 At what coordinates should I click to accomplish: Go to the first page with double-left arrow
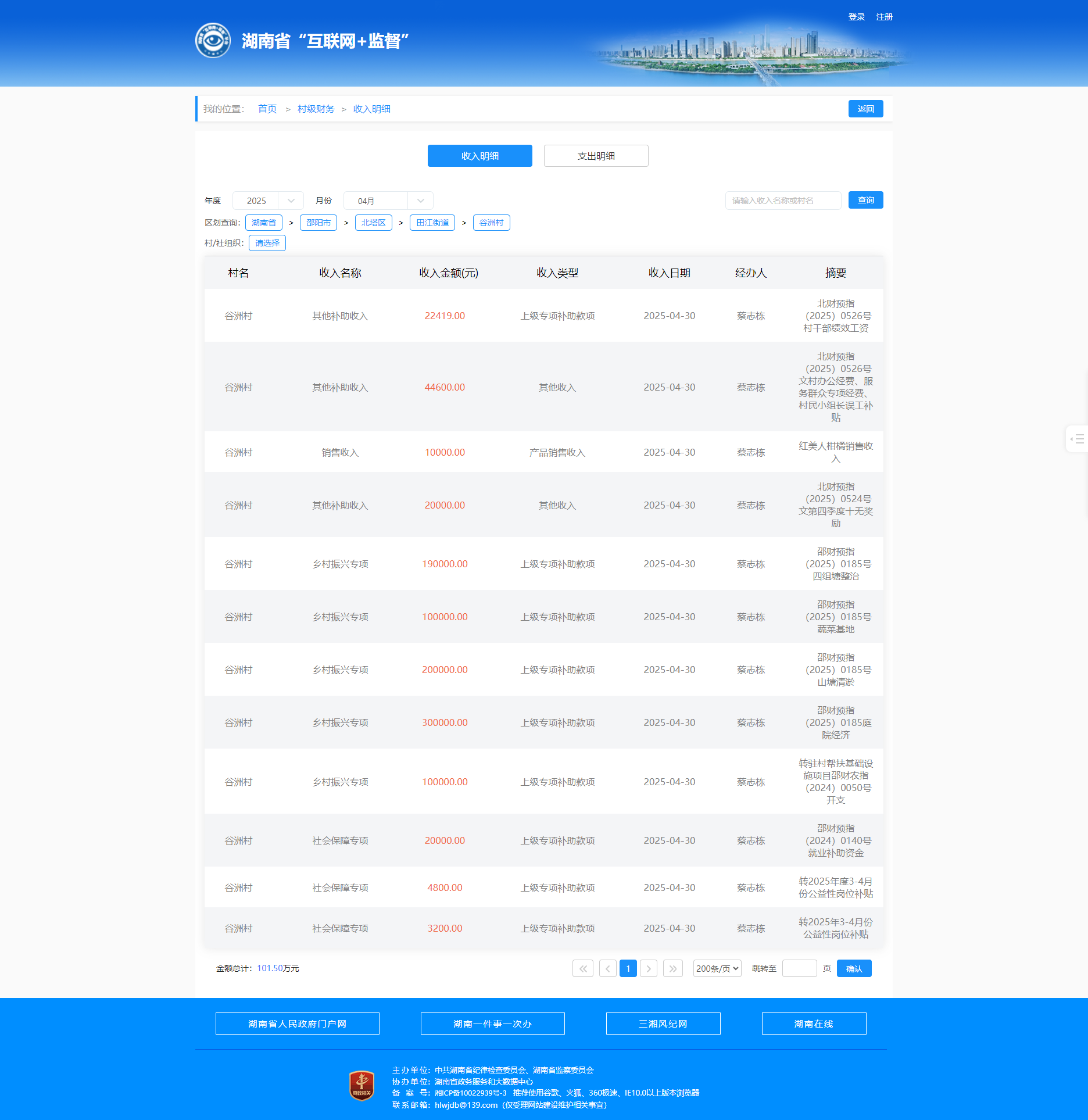point(583,968)
